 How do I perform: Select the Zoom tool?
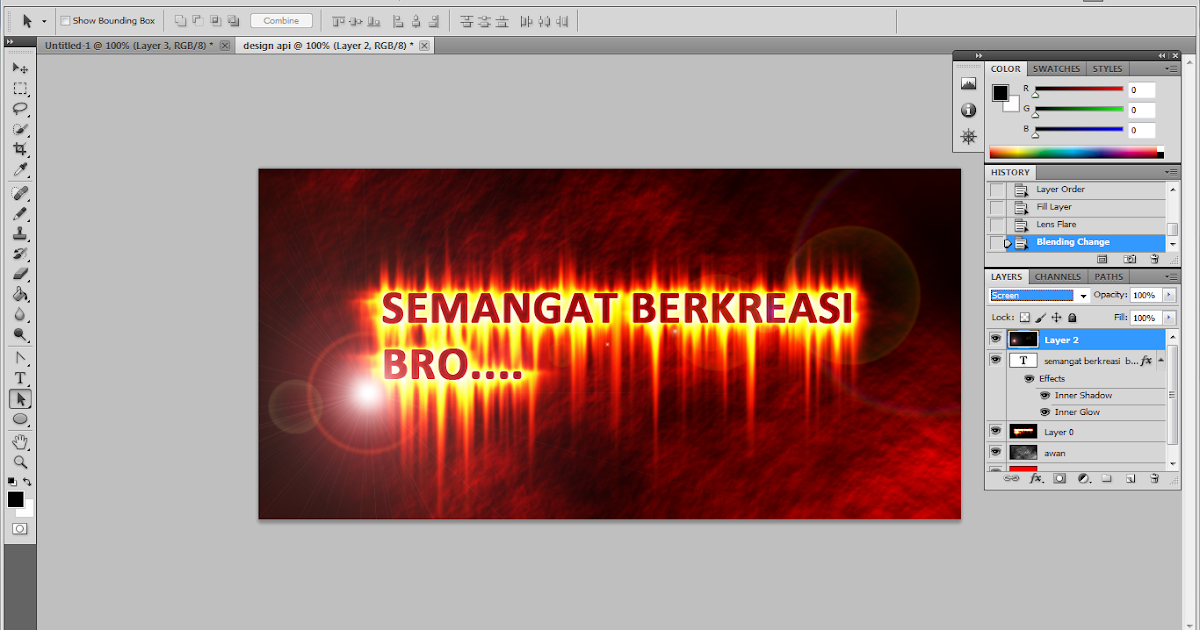click(x=21, y=461)
